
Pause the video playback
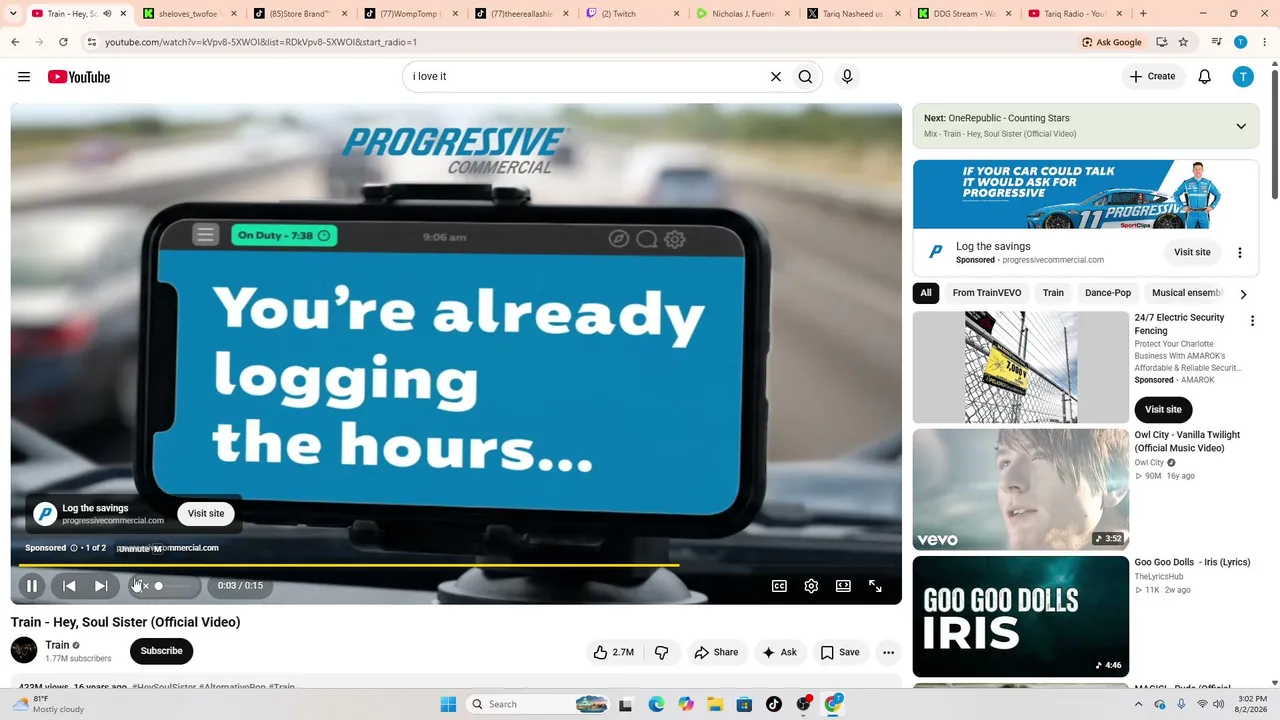(32, 586)
